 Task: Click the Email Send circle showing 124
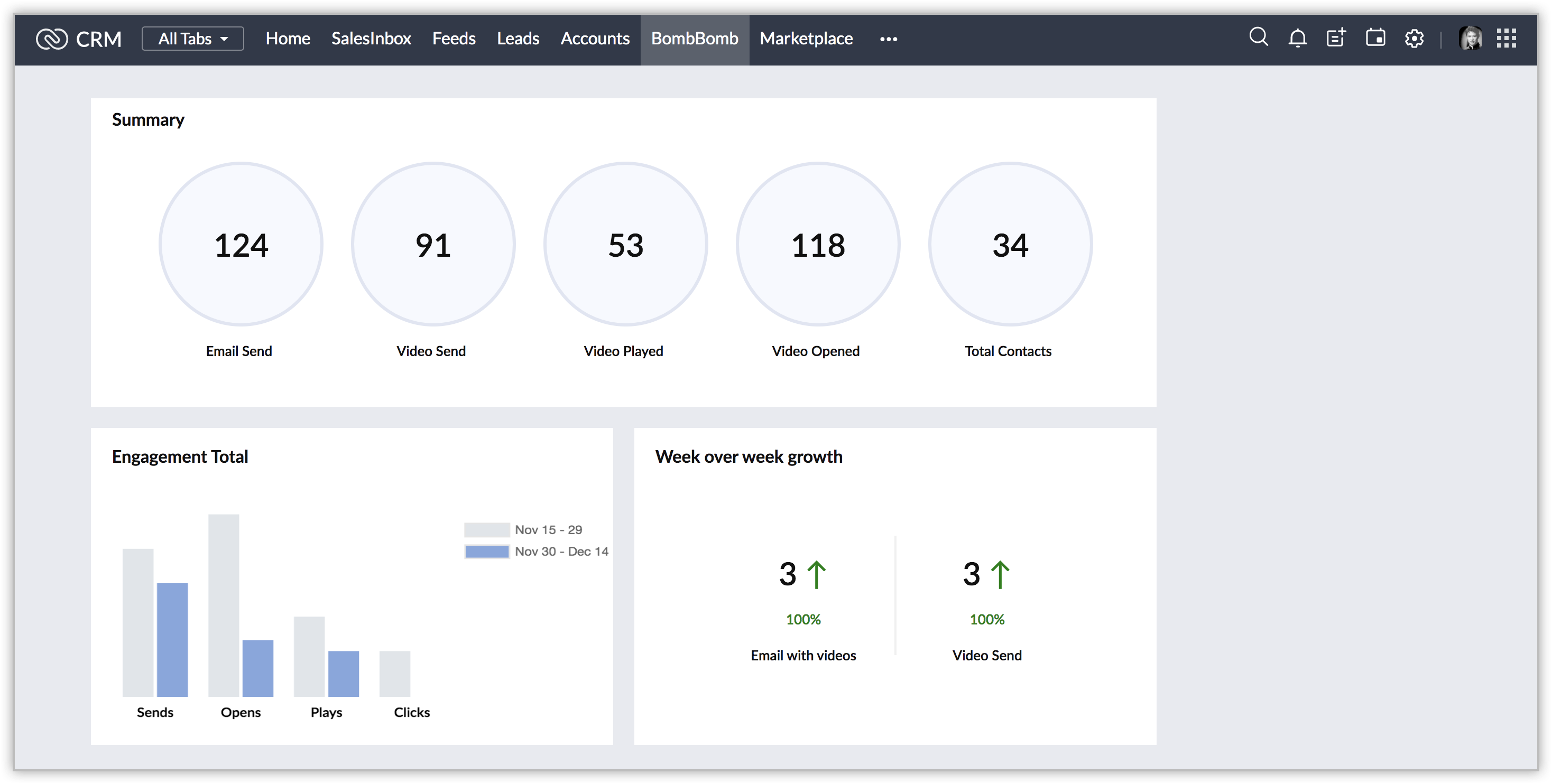pos(241,245)
